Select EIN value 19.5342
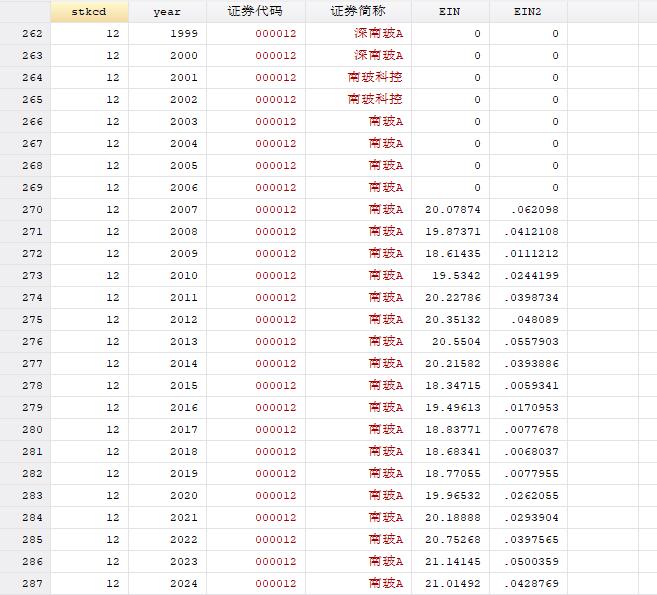 coord(456,276)
